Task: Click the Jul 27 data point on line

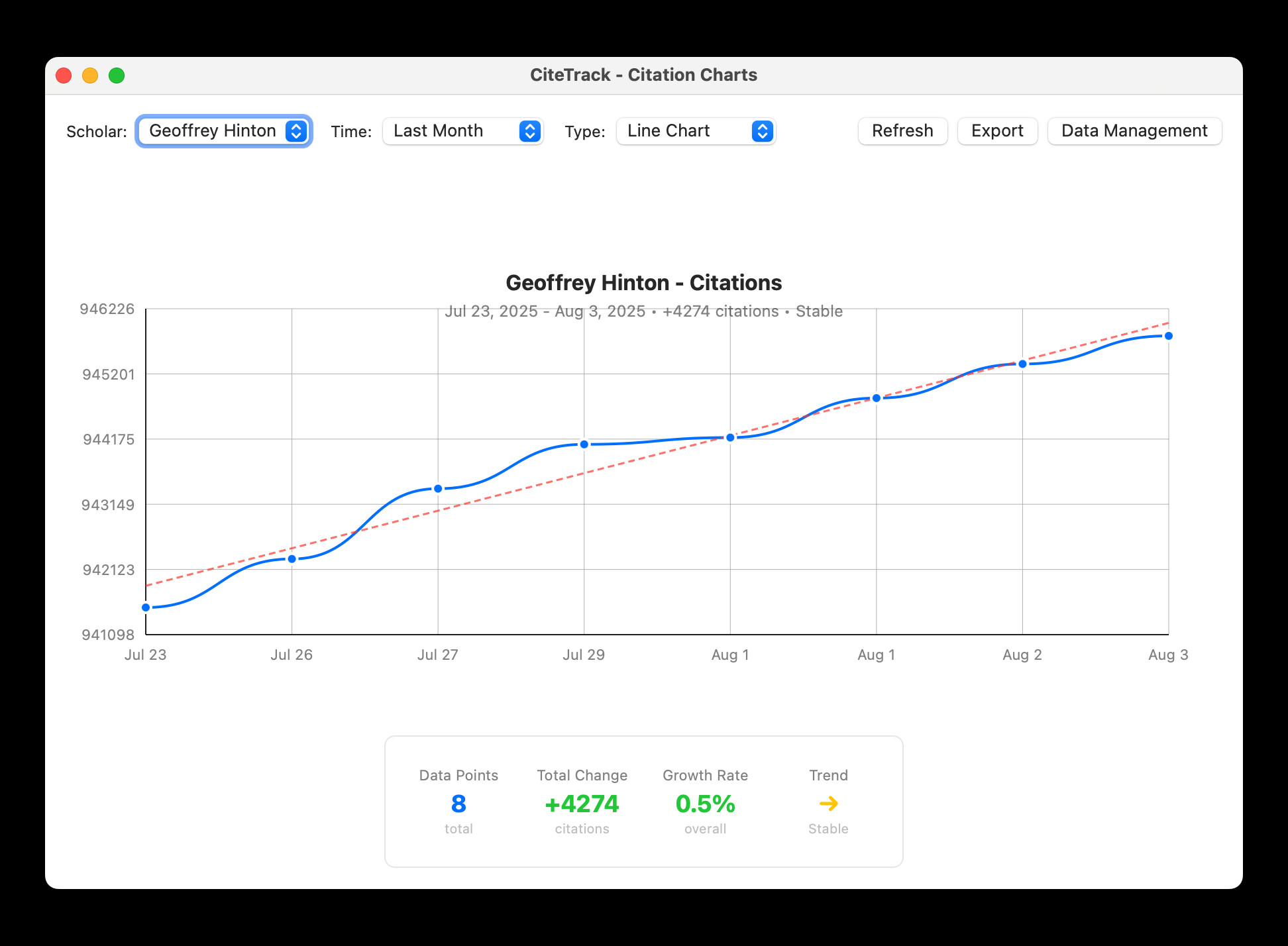Action: coord(438,489)
